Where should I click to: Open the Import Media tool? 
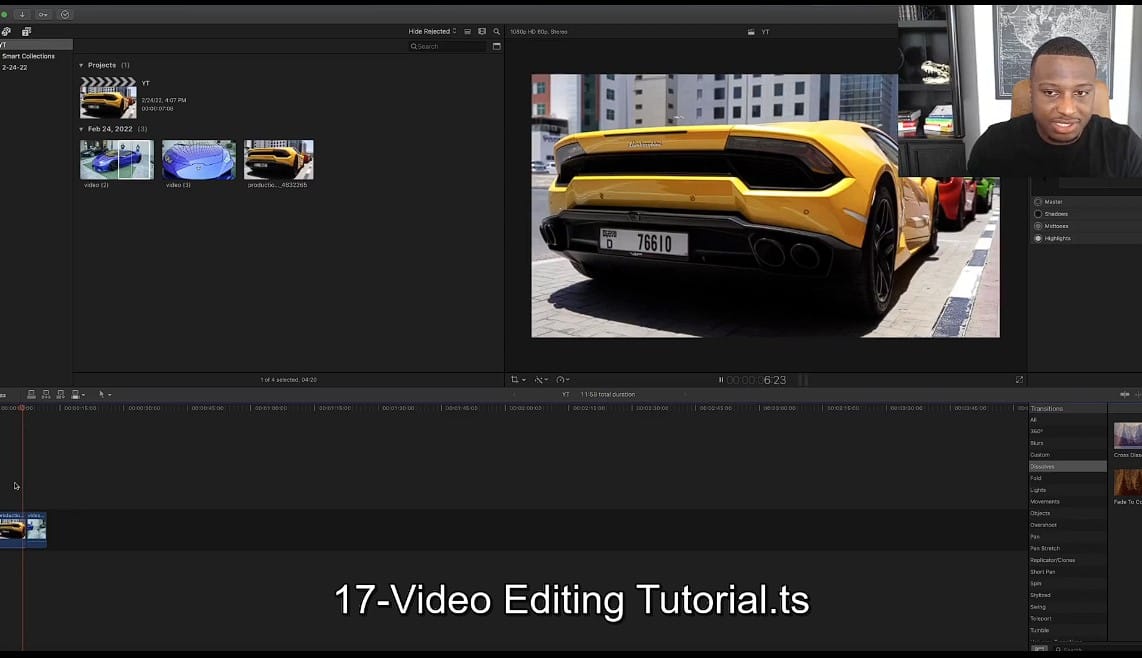(22, 13)
